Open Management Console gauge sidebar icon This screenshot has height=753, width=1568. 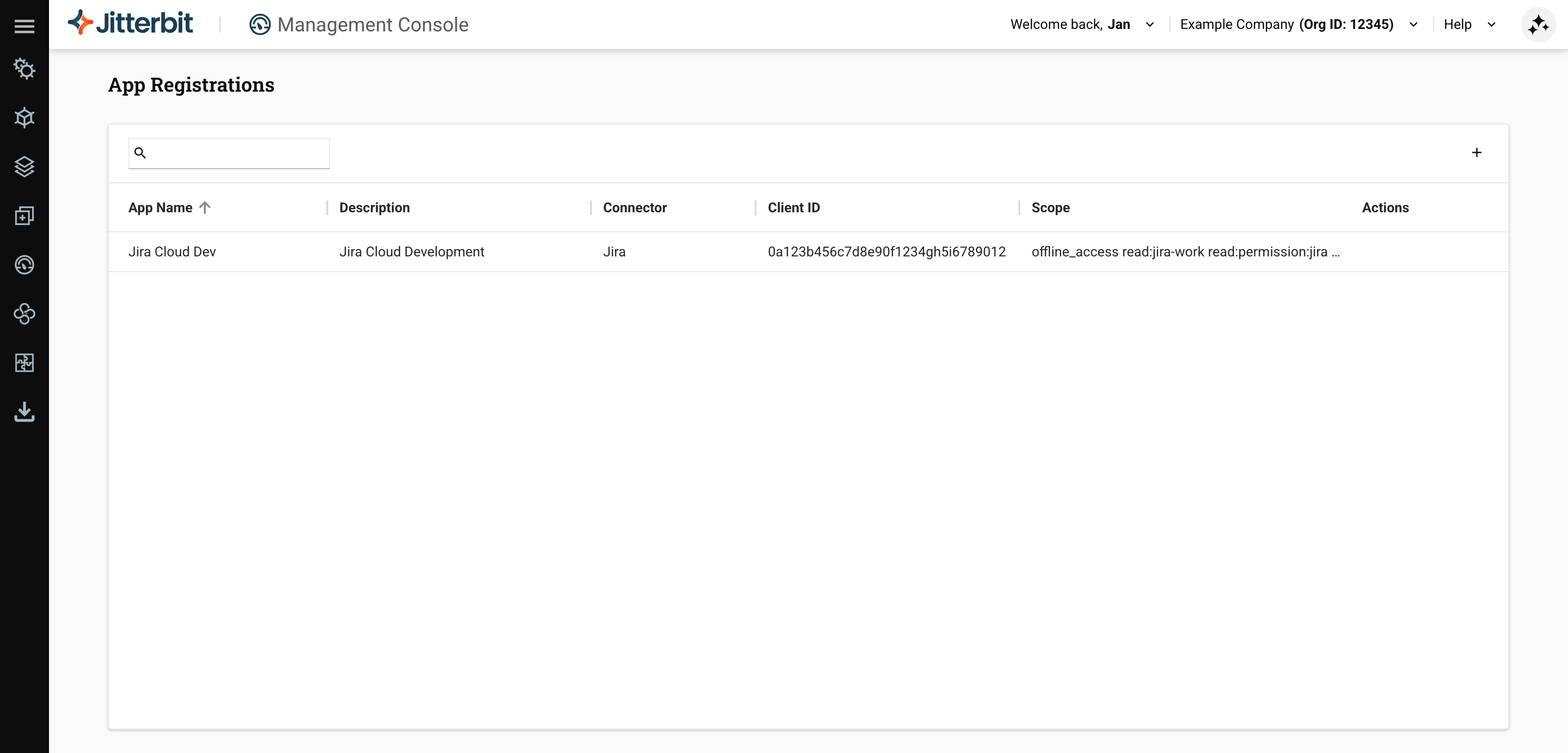[24, 264]
